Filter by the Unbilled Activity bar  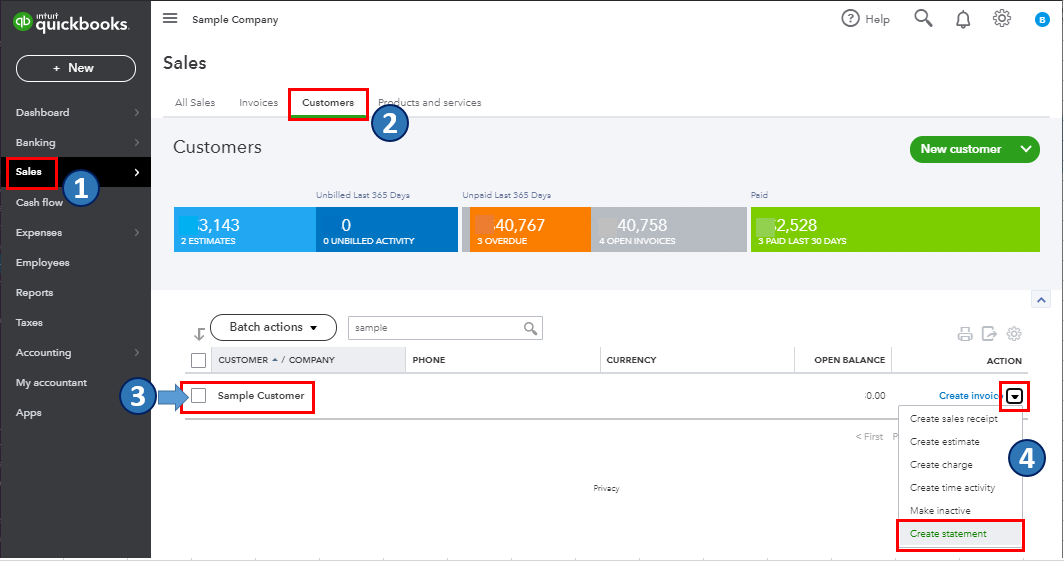387,229
